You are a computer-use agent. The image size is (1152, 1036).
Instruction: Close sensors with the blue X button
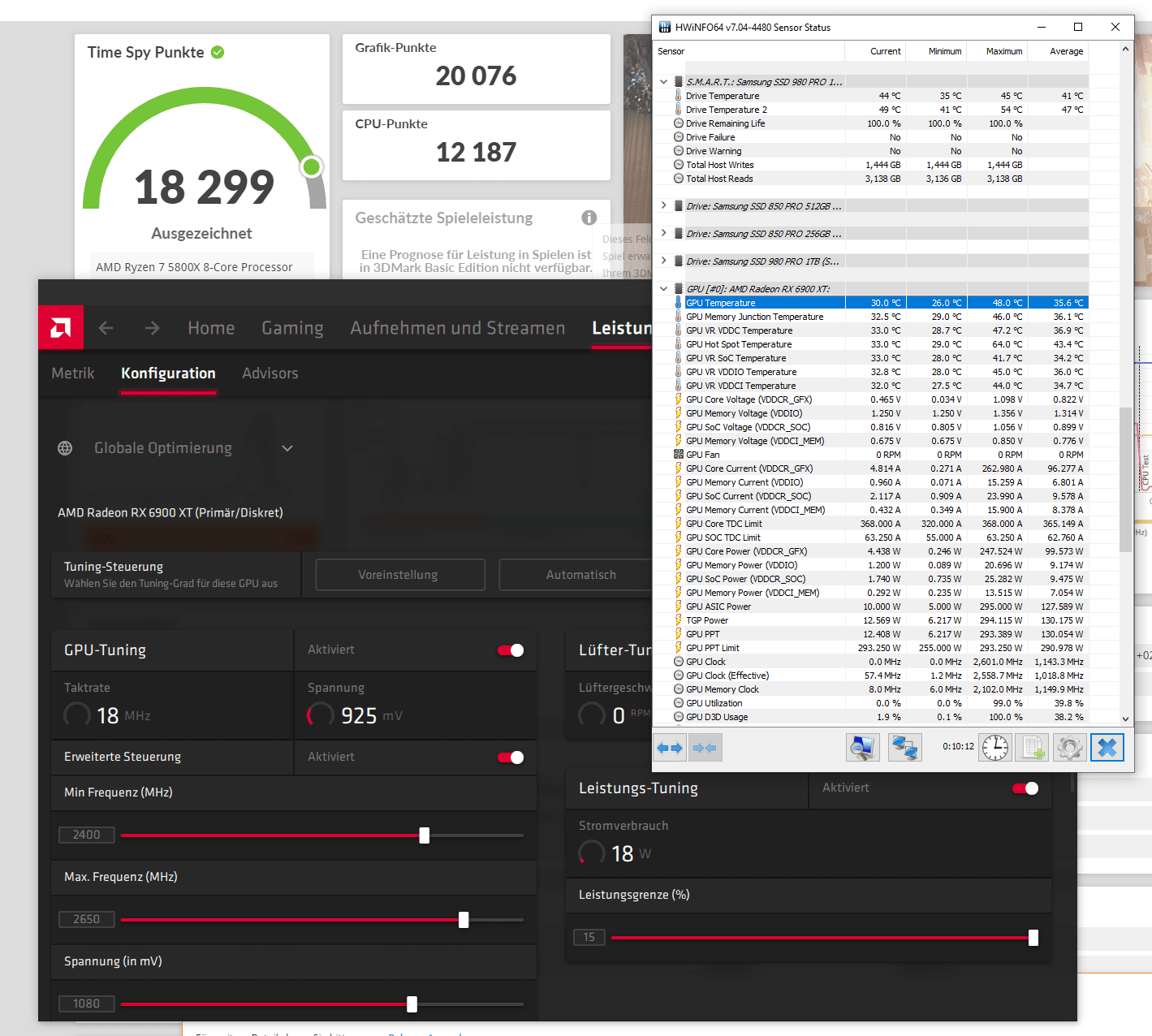click(x=1107, y=748)
